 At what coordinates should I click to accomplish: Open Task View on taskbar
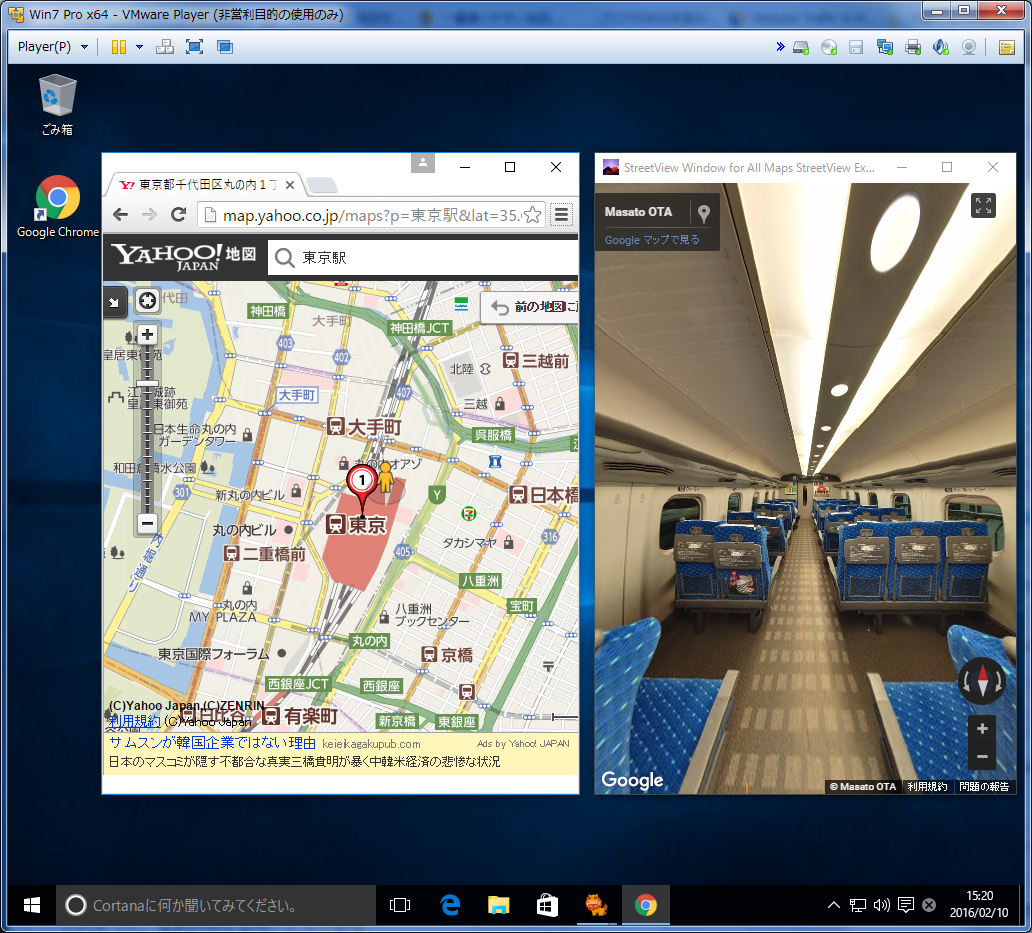400,905
